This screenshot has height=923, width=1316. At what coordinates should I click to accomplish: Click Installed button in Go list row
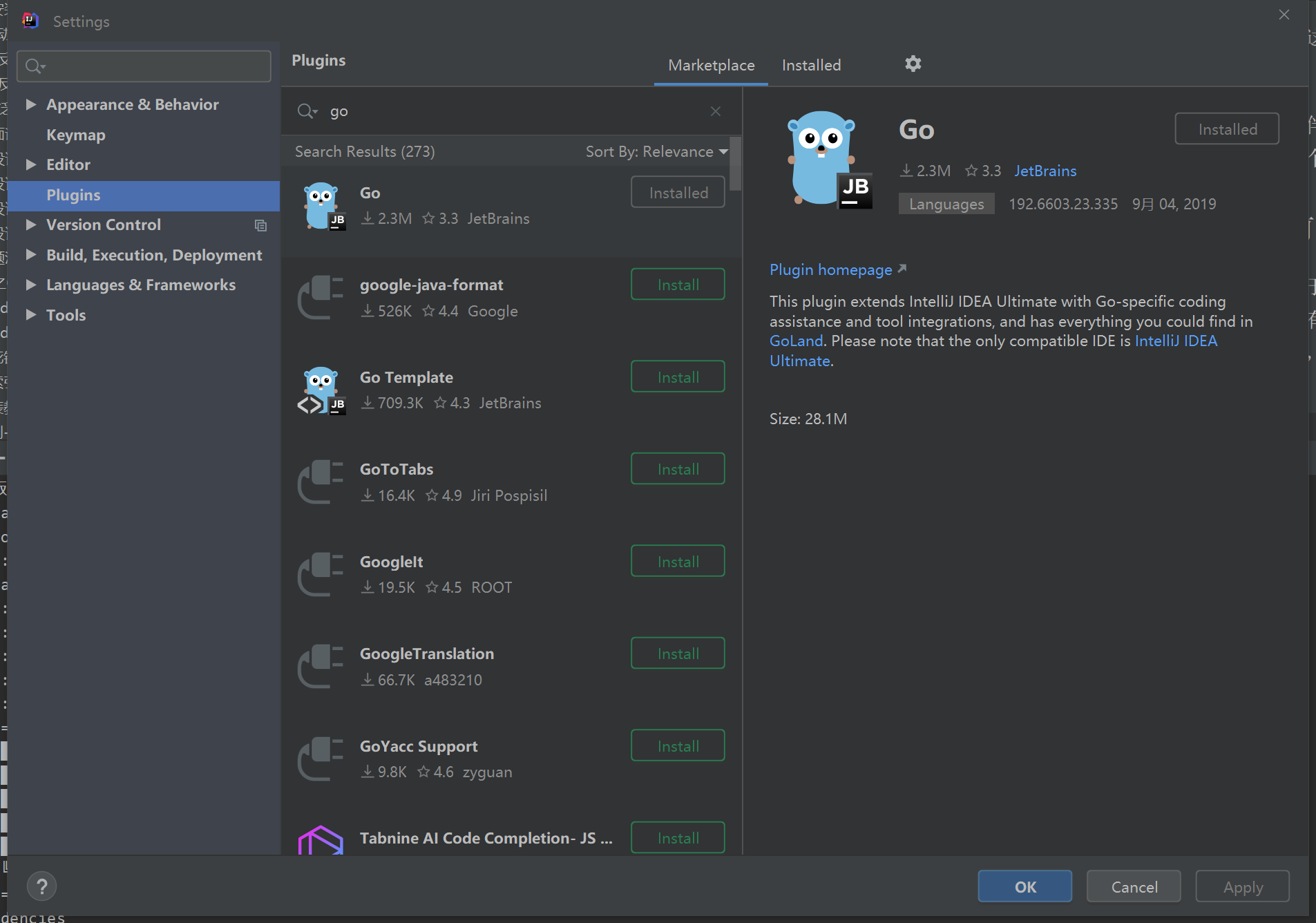pyautogui.click(x=678, y=193)
